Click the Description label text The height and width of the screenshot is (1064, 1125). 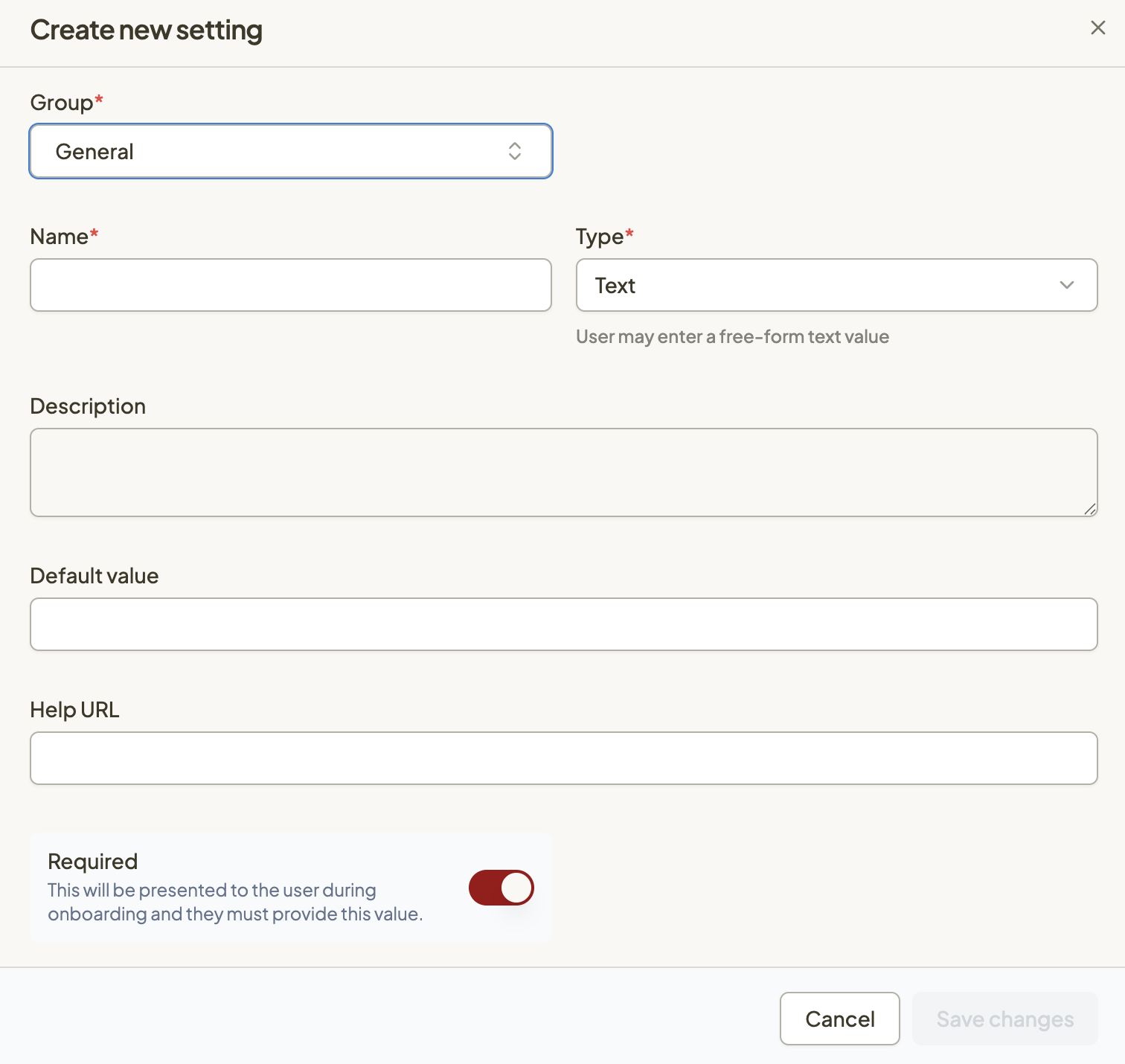(88, 406)
